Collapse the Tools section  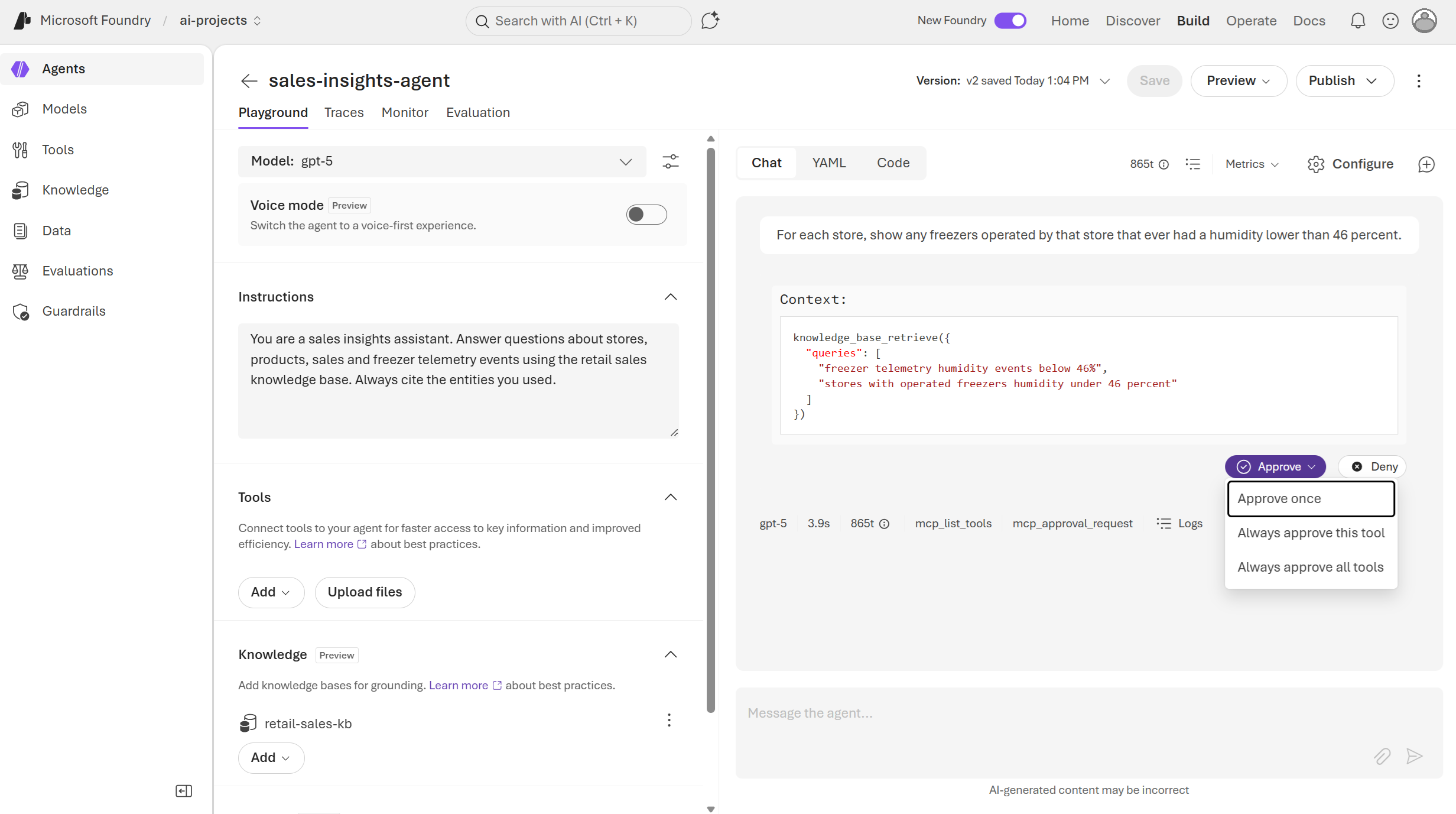point(671,497)
